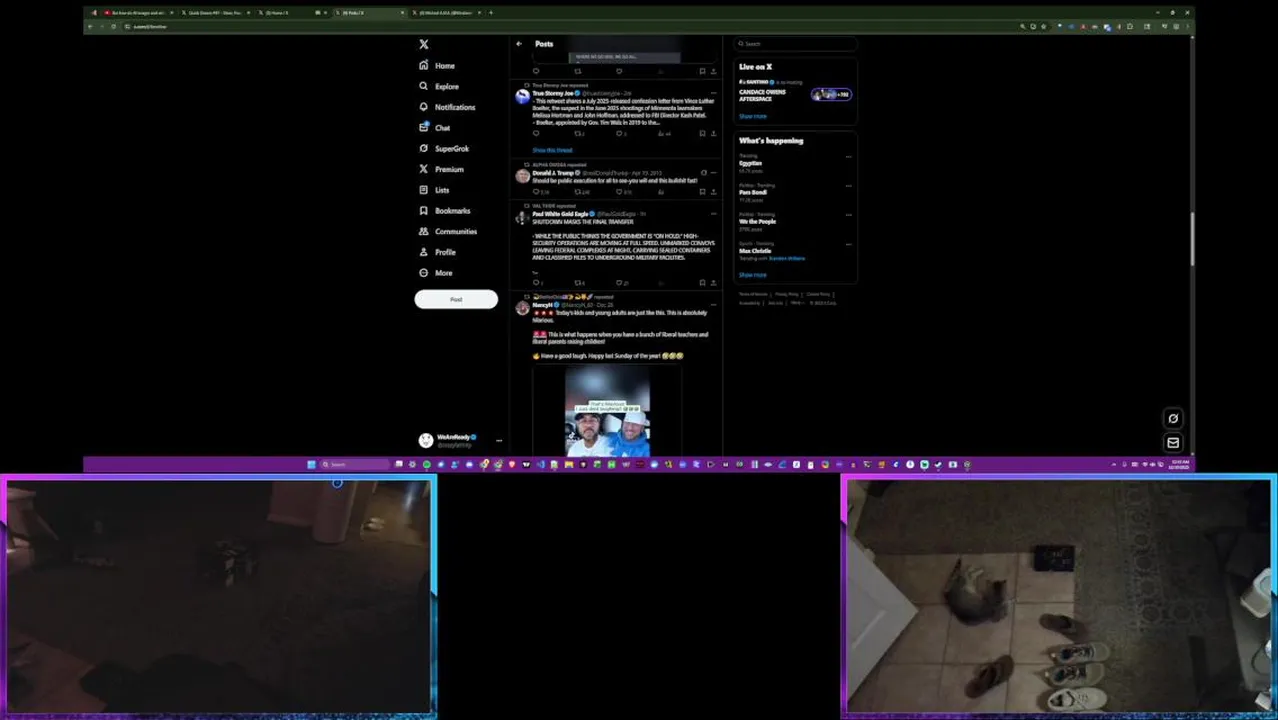Open the True Stormy Joe avatar
This screenshot has height=720, width=1278.
point(522,97)
